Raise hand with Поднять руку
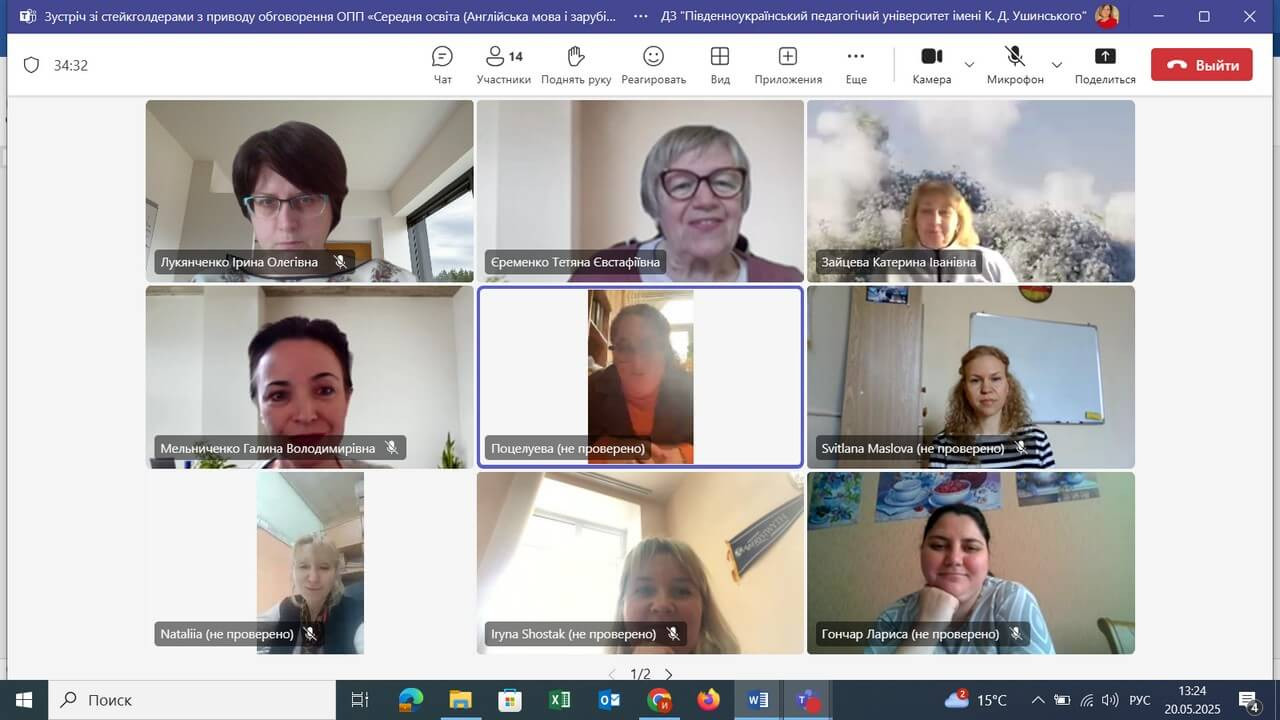The height and width of the screenshot is (720, 1280). pyautogui.click(x=576, y=65)
